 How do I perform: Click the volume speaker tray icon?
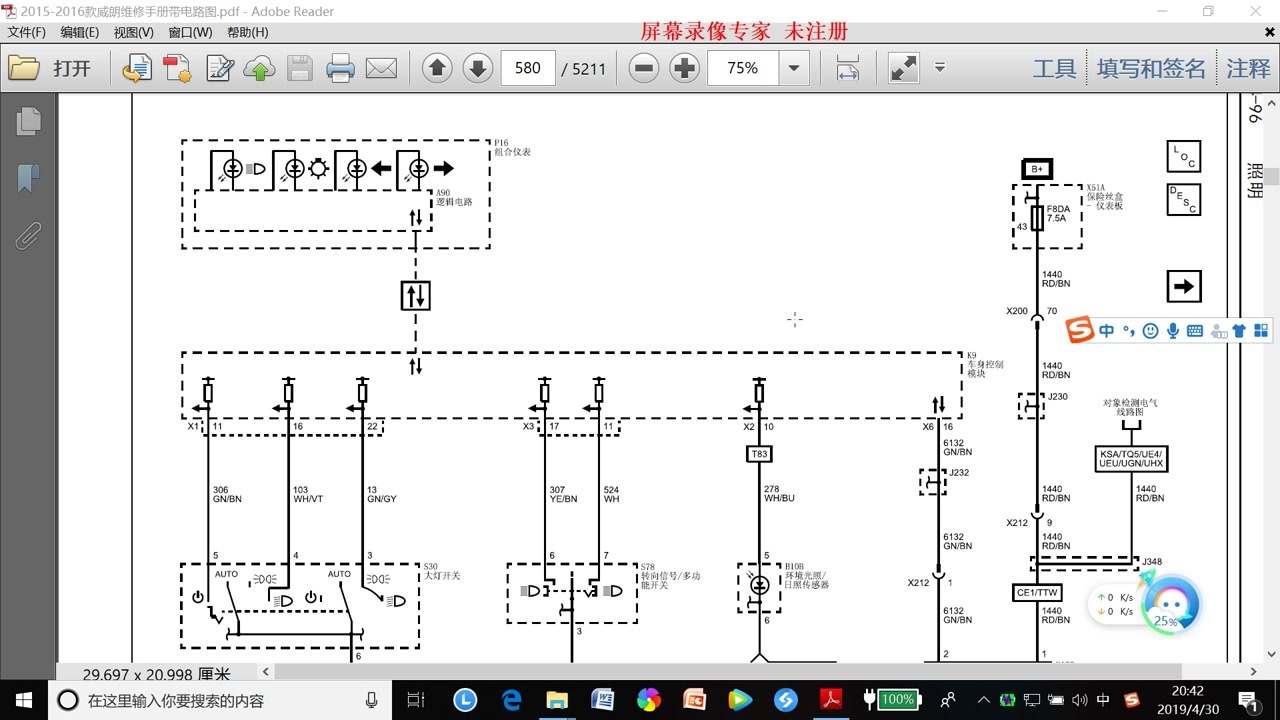click(x=1079, y=700)
